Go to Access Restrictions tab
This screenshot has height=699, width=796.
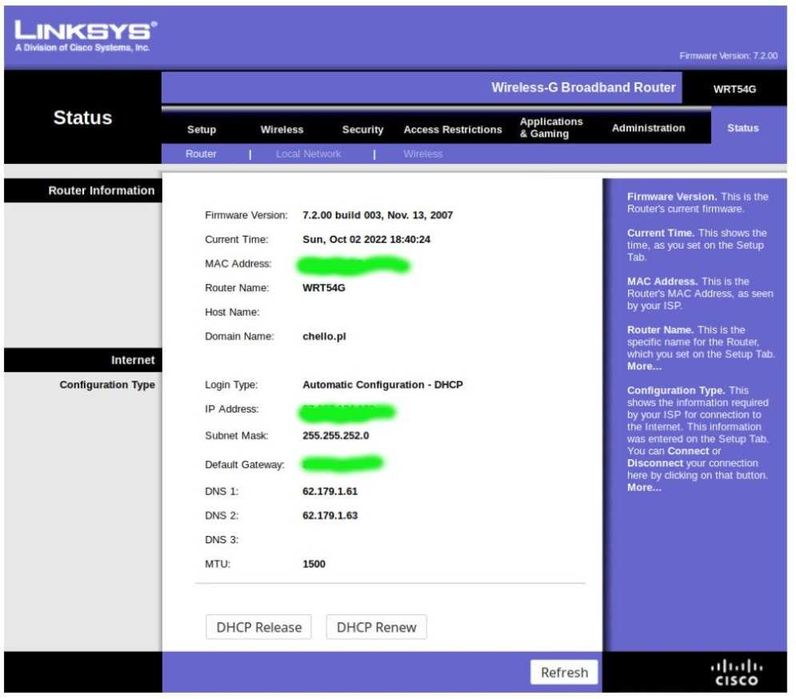(453, 129)
